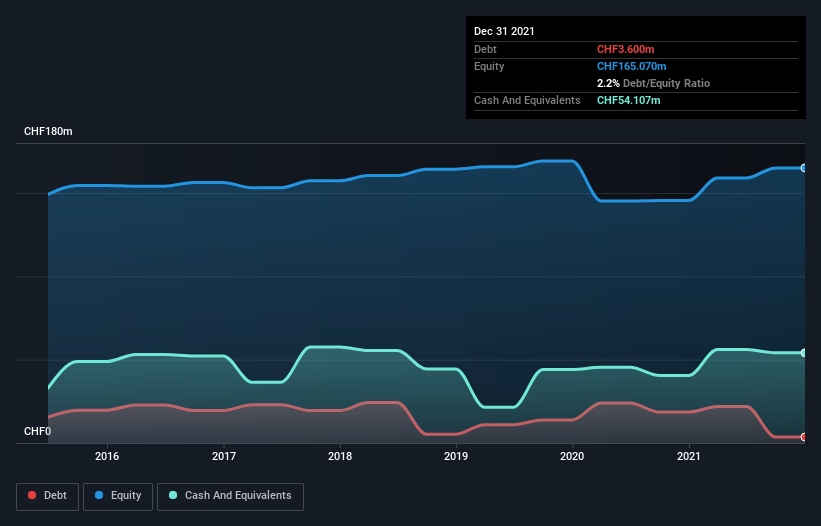The height and width of the screenshot is (526, 821).
Task: Click the CHF165.070m equity value
Action: (631, 66)
